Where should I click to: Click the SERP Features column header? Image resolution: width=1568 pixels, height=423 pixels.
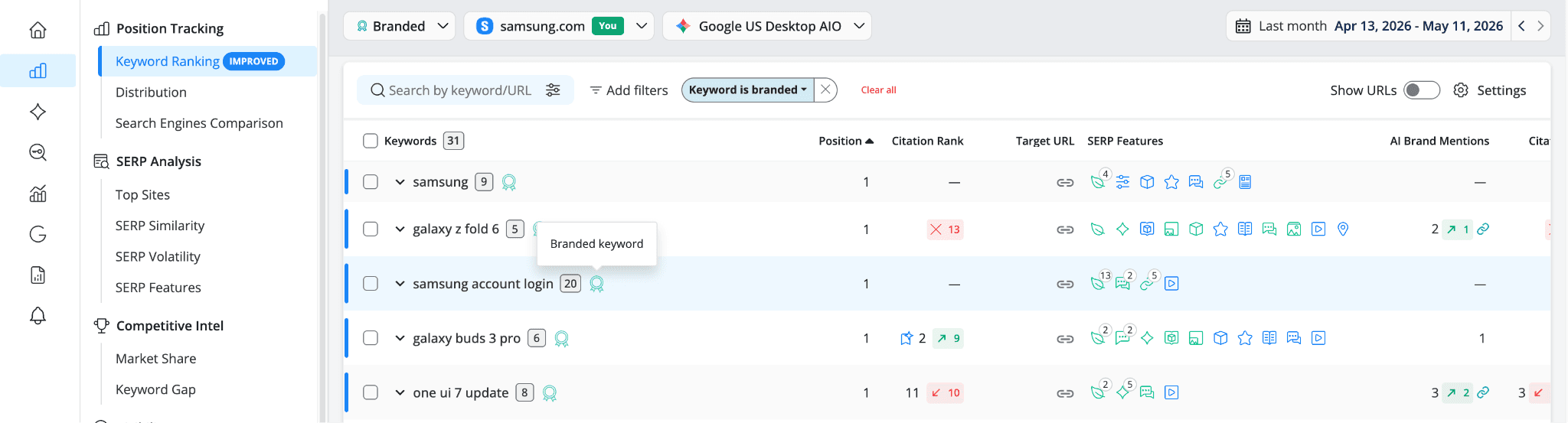(1125, 141)
